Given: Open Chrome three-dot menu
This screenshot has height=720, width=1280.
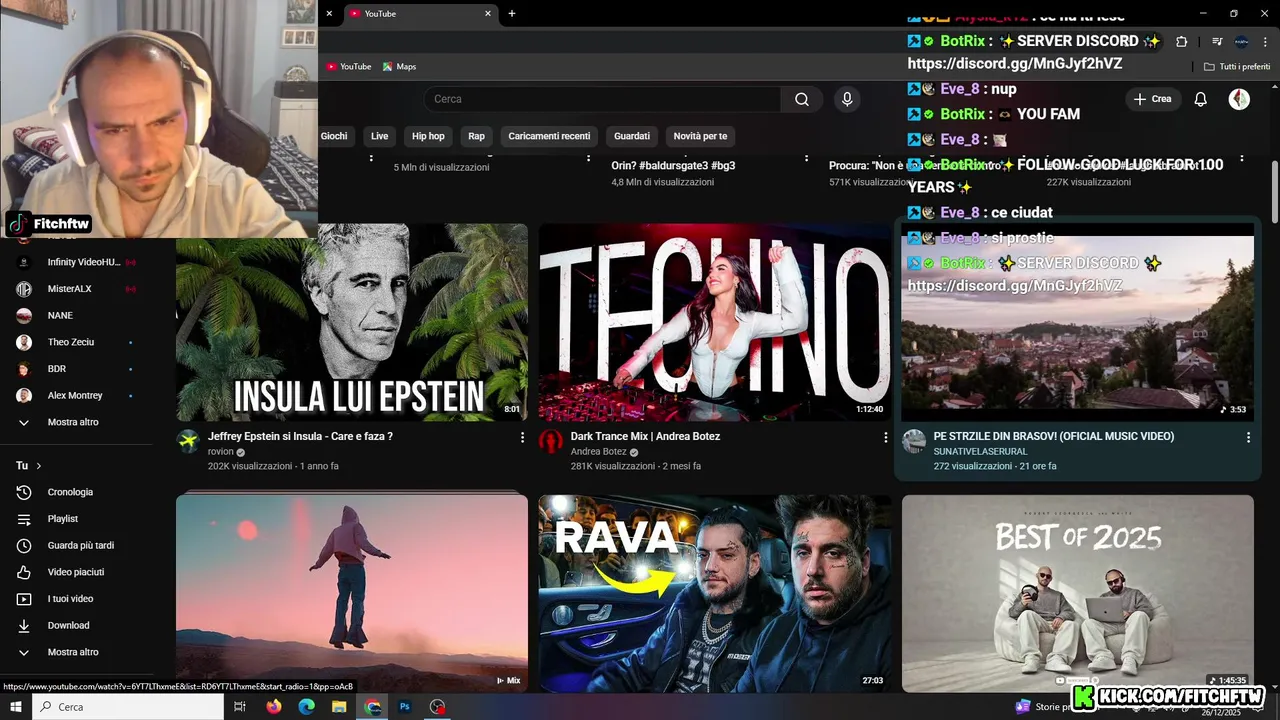Looking at the screenshot, I should [x=1265, y=42].
